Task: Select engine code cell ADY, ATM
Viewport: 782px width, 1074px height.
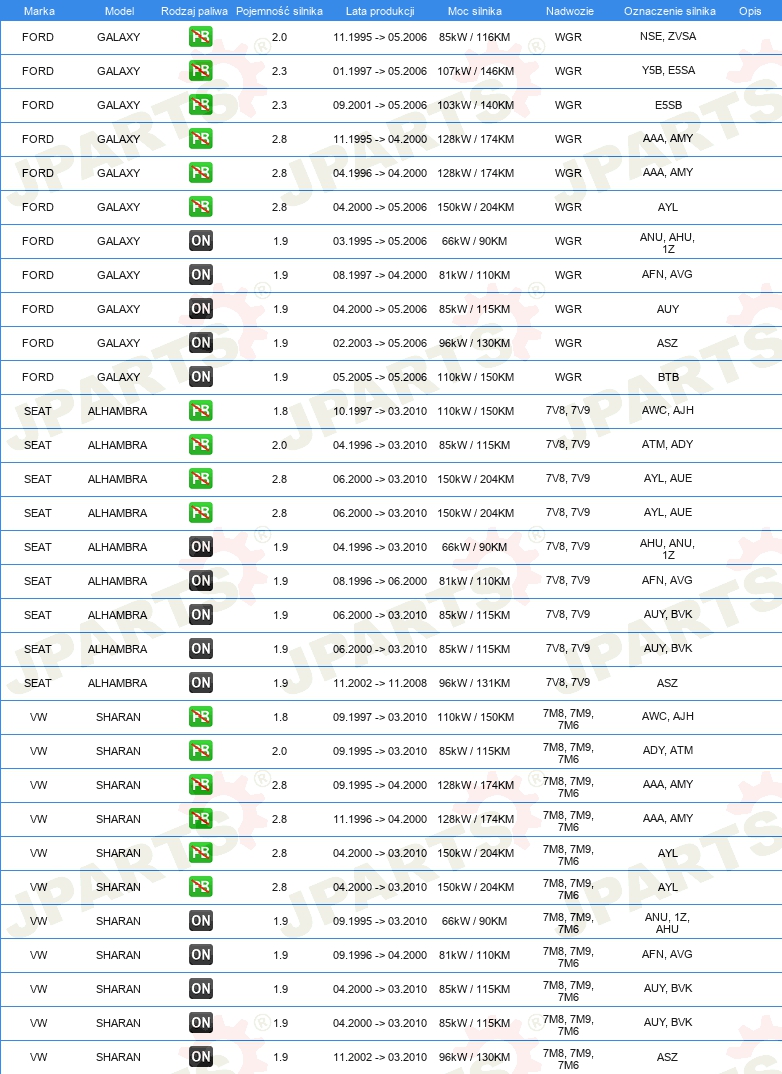Action: [x=668, y=750]
